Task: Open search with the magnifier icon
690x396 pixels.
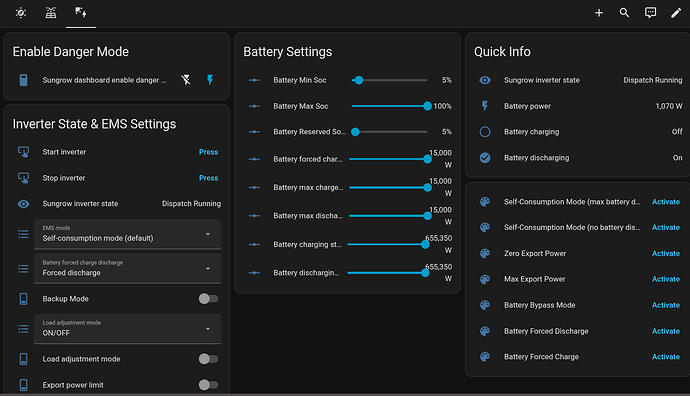Action: pyautogui.click(x=624, y=13)
